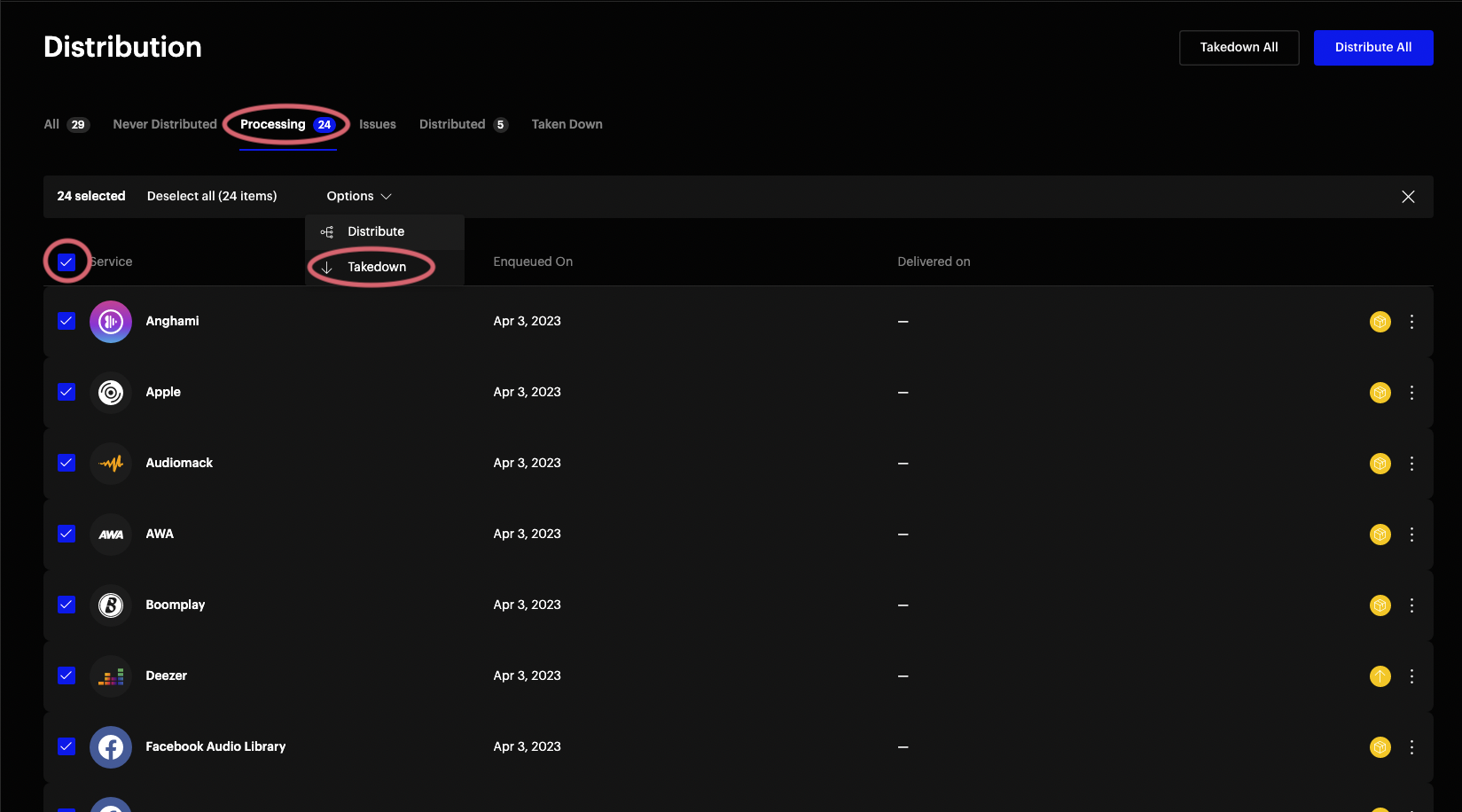Collapse the Options dropdown
This screenshot has height=812, width=1462.
(x=359, y=196)
